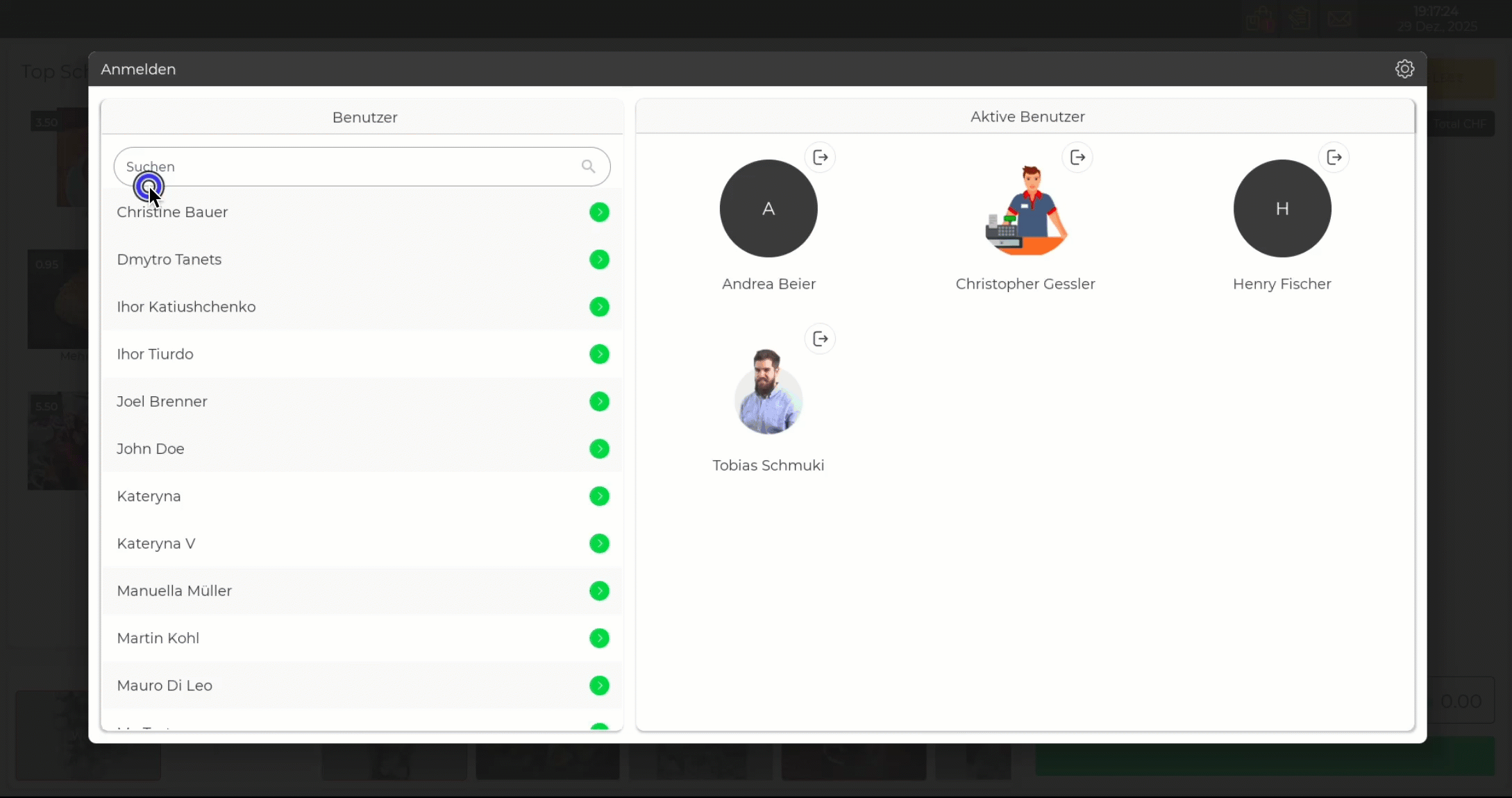The height and width of the screenshot is (798, 1512).
Task: Select user Ihor Katiushchenko from list
Action: pos(186,307)
